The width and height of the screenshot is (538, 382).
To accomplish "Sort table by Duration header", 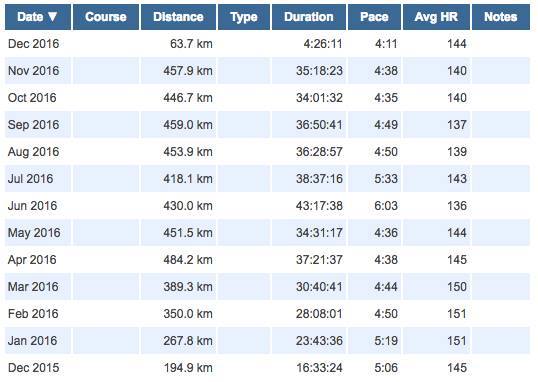I will point(309,17).
